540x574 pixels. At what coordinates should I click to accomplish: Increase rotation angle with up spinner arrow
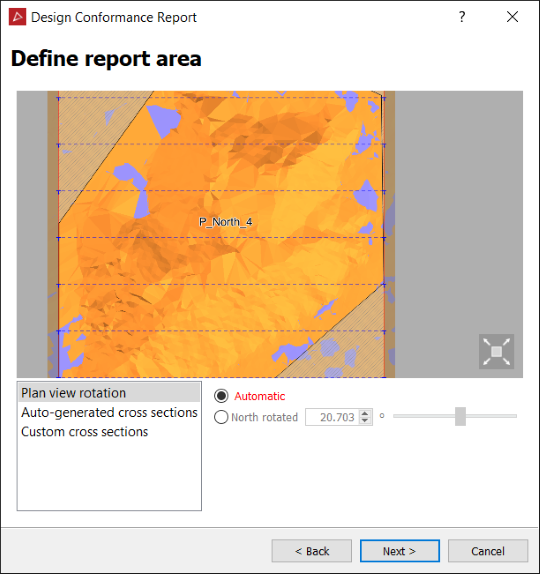[365, 413]
